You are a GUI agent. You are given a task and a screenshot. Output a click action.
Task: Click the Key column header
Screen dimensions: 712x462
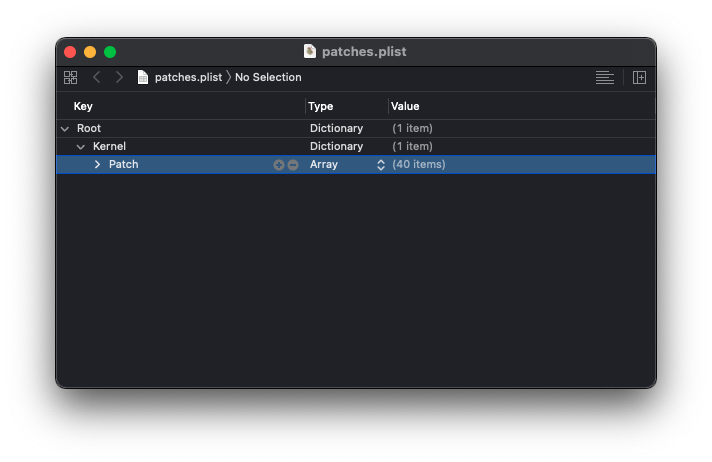84,106
